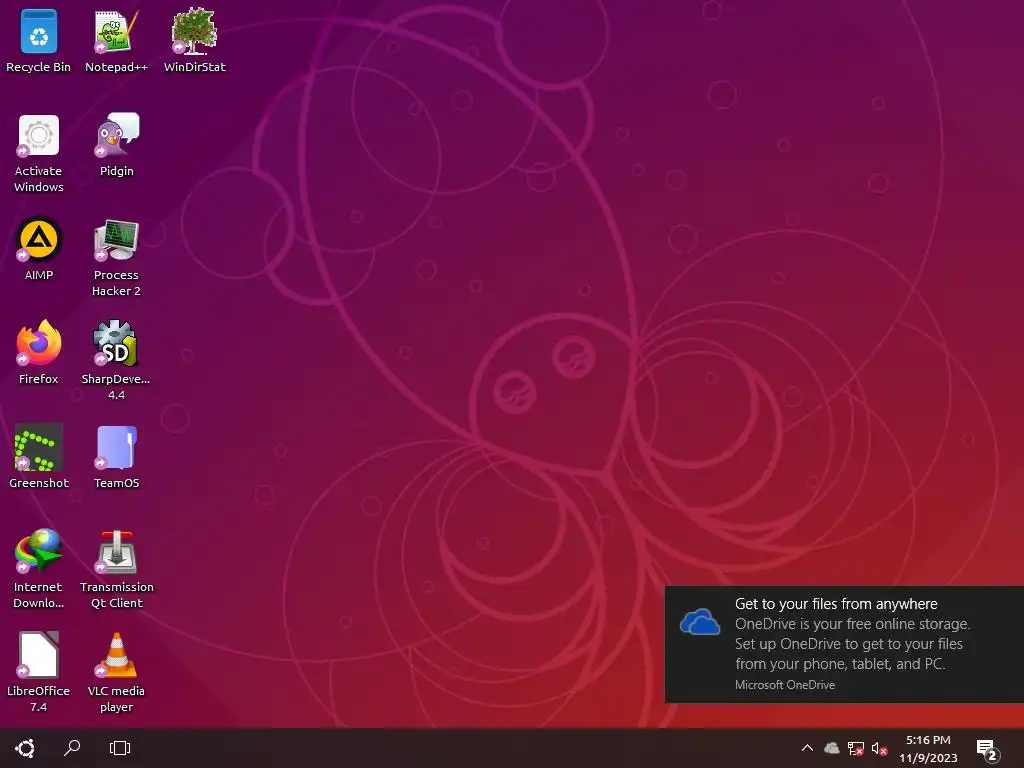Click the "Microsoft OneDrive" notification source label

(x=785, y=685)
